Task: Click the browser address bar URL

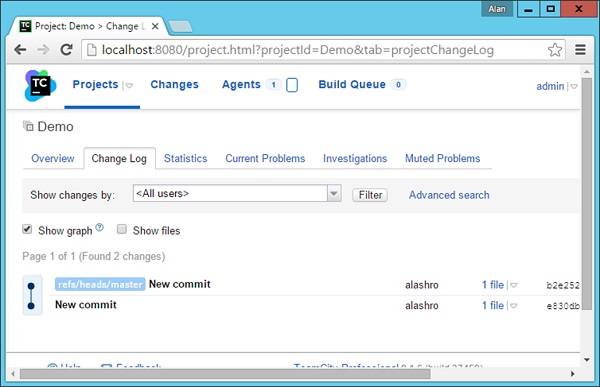Action: (x=298, y=50)
